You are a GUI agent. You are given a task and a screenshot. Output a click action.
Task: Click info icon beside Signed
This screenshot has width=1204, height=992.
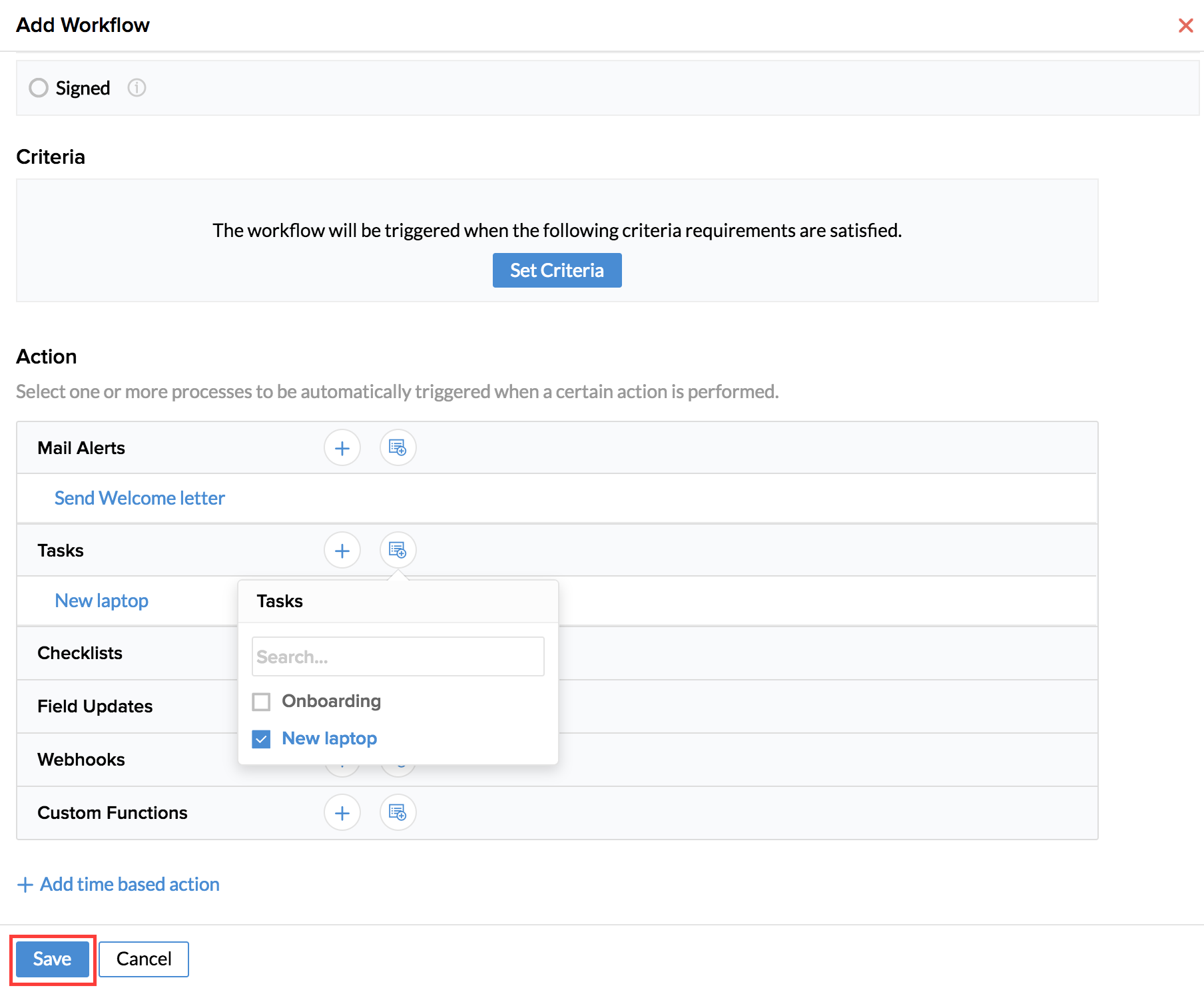point(137,88)
